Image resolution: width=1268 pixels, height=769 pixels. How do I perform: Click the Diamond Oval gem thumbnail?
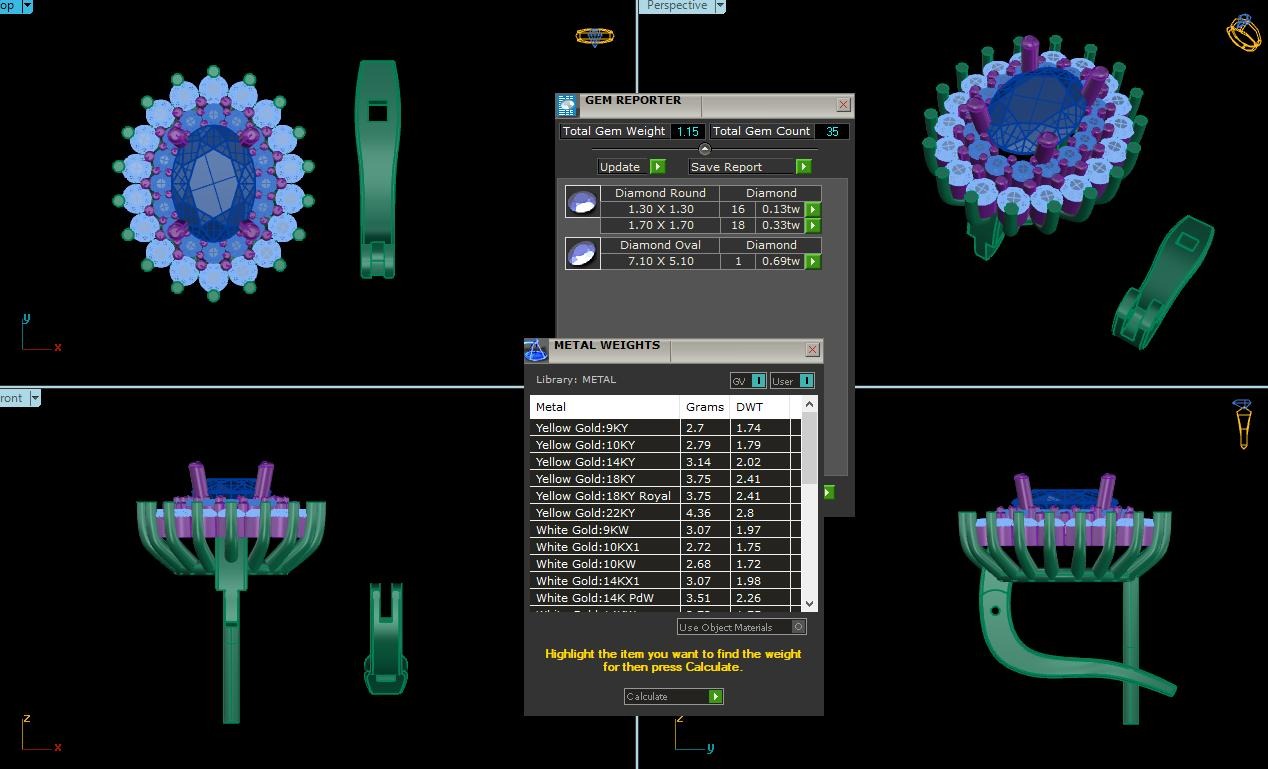[582, 253]
